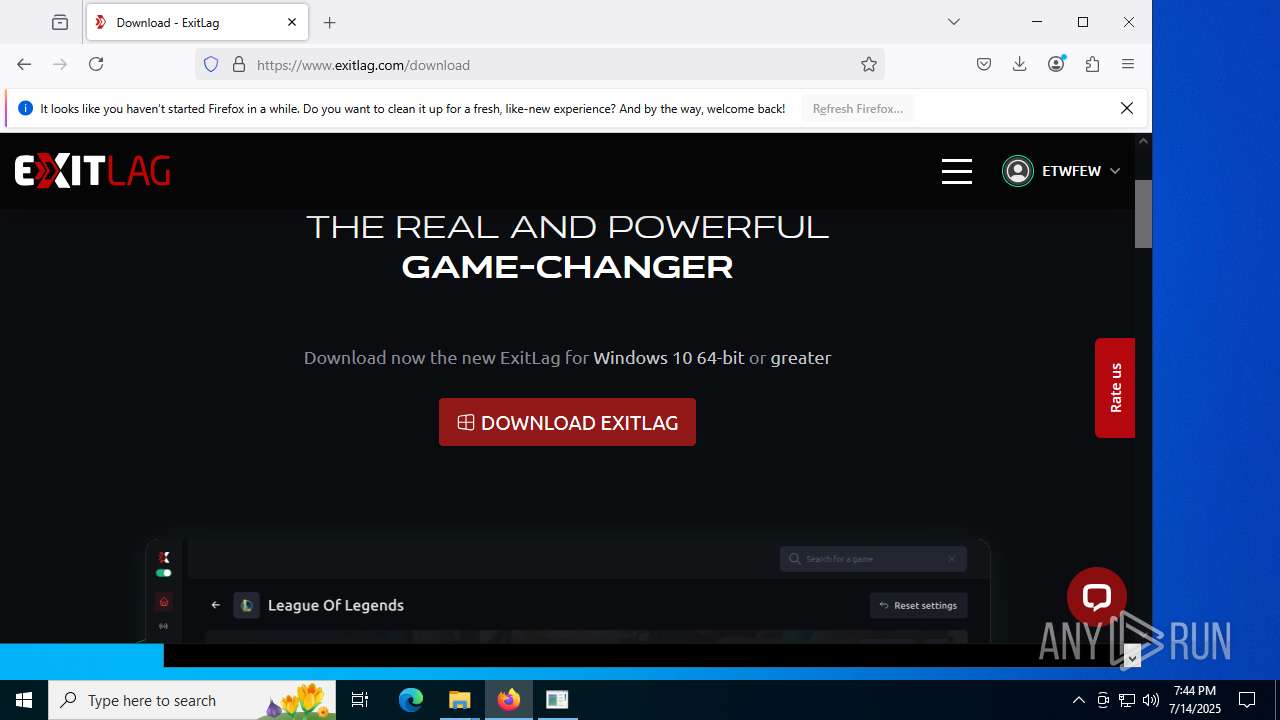1280x720 pixels.
Task: Click the red home icon in preview sidebar
Action: pos(164,602)
